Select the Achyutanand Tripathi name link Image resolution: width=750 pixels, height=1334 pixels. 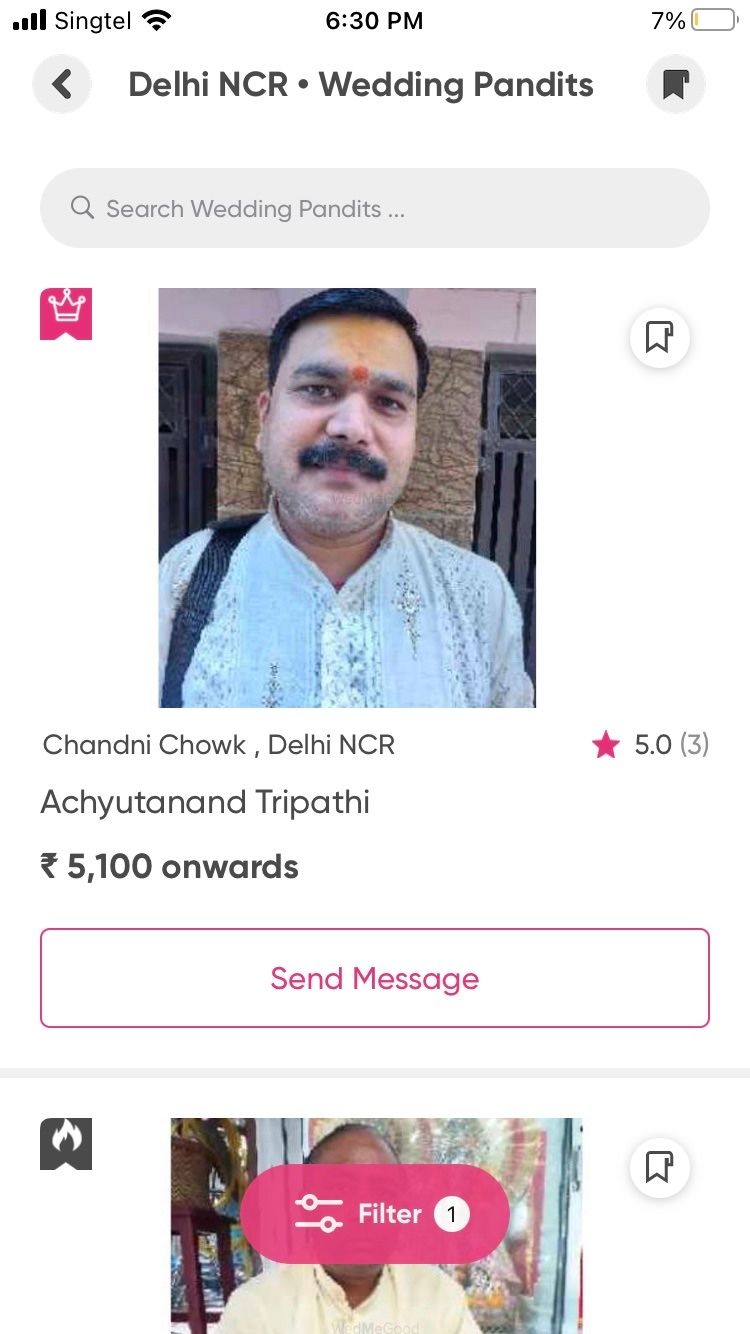205,802
